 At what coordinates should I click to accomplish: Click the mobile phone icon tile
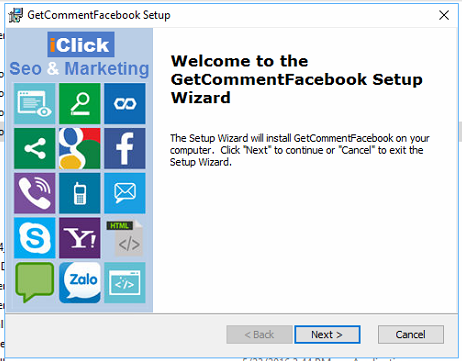pos(80,193)
